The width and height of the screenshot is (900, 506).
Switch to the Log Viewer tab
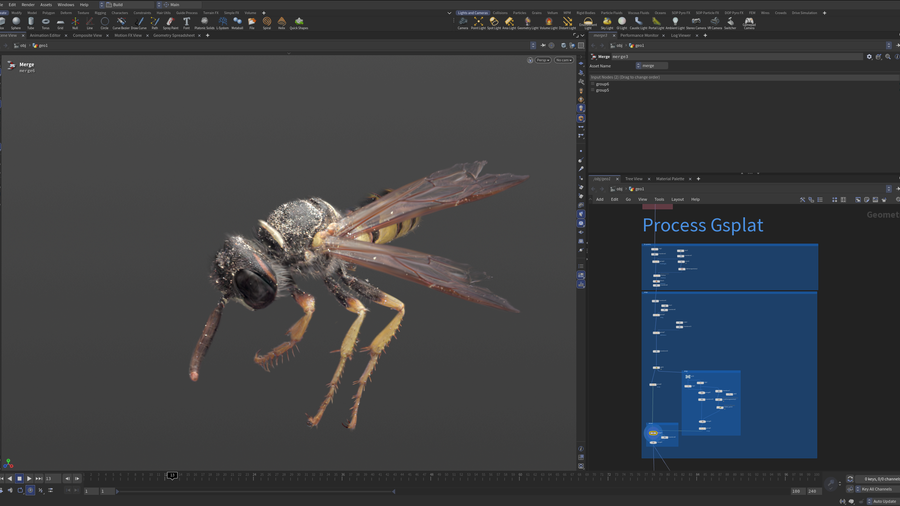tap(681, 36)
